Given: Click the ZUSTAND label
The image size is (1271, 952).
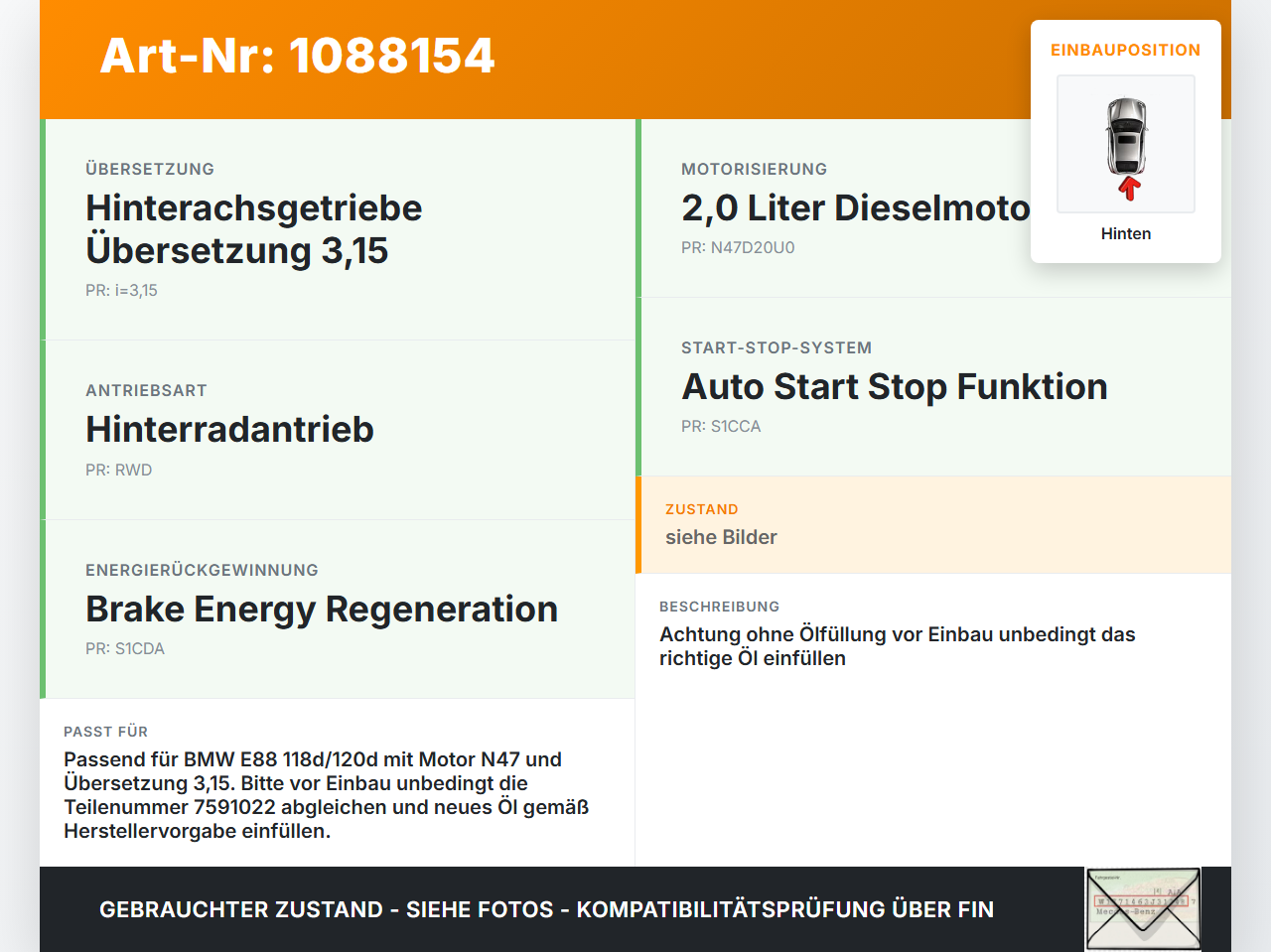Looking at the screenshot, I should click(x=702, y=509).
